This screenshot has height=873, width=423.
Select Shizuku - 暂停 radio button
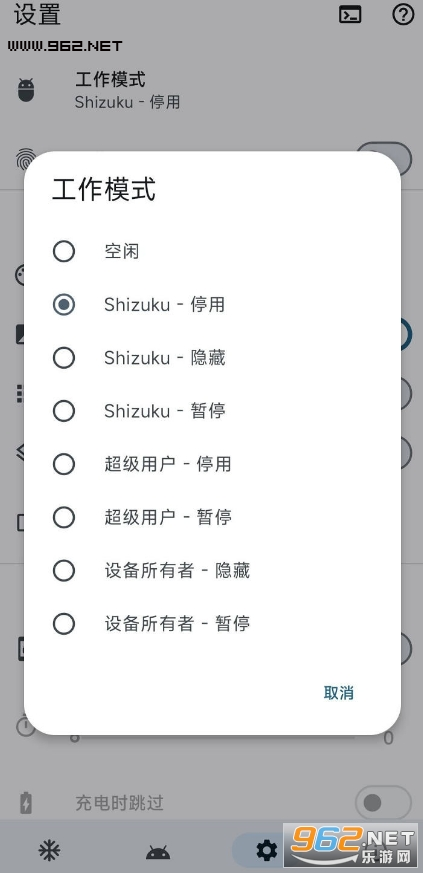212,411
